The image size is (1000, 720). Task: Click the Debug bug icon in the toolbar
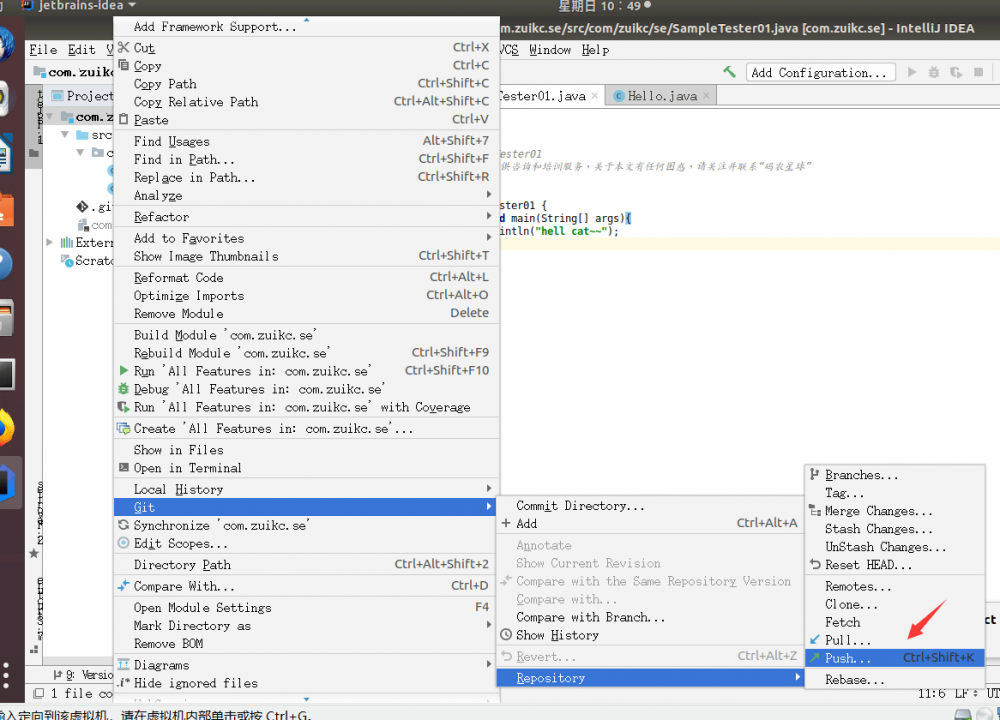pyautogui.click(x=933, y=72)
